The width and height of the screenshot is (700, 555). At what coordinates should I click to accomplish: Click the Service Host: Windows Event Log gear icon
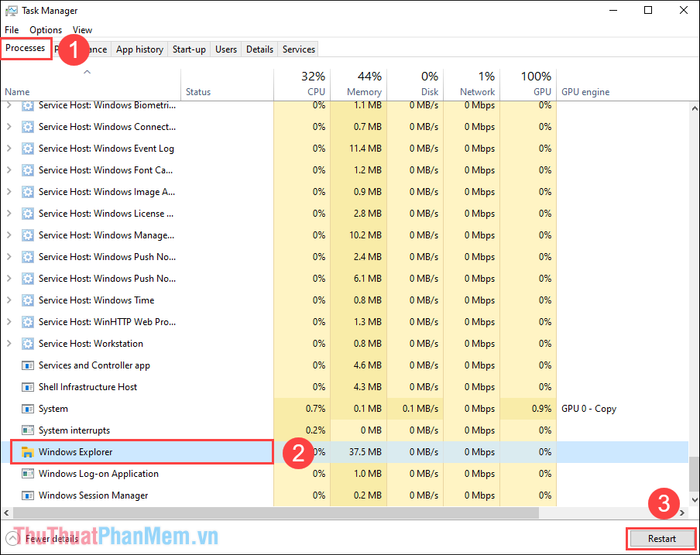pyautogui.click(x=28, y=148)
